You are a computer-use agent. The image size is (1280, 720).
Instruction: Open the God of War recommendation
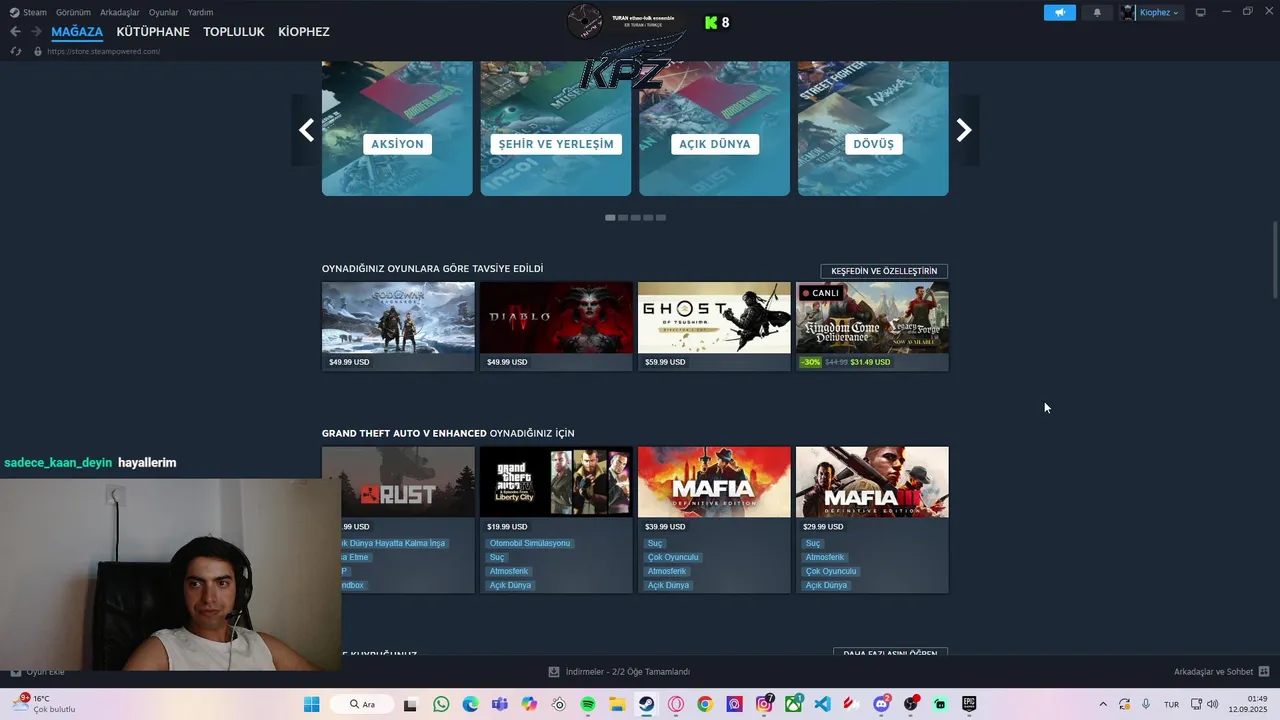[x=398, y=326]
